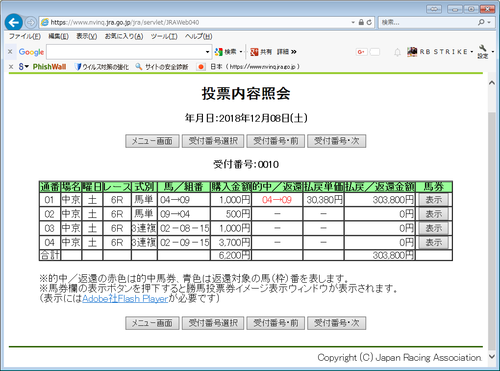Open the Google search box dropdown
Viewport: 500px width, 371px height.
tap(207, 52)
